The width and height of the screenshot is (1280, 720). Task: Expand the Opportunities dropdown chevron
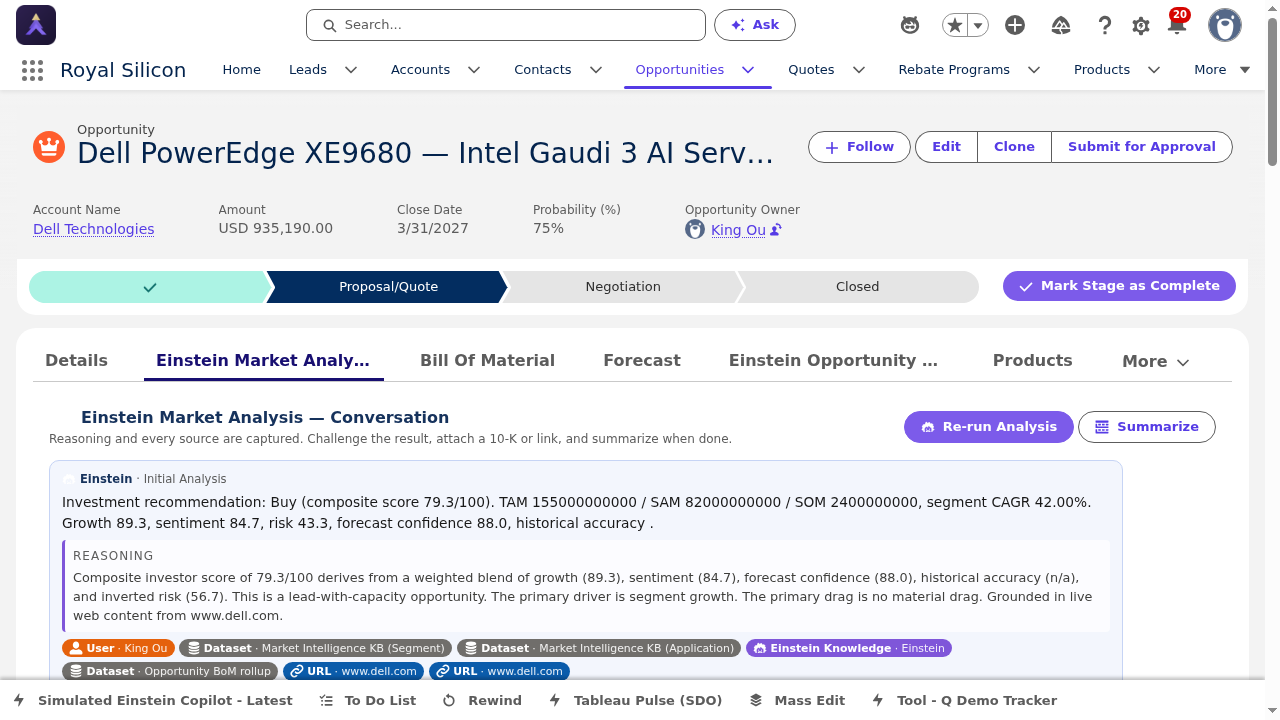pyautogui.click(x=748, y=70)
